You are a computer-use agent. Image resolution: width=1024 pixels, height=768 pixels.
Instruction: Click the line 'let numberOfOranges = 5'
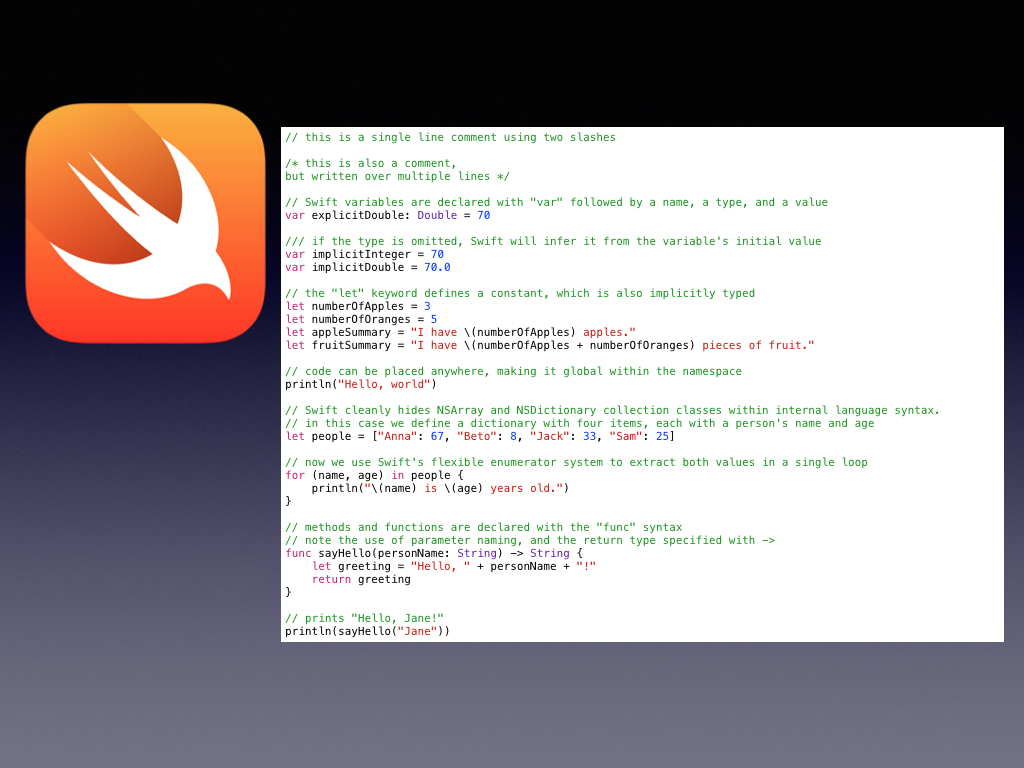pyautogui.click(x=361, y=319)
